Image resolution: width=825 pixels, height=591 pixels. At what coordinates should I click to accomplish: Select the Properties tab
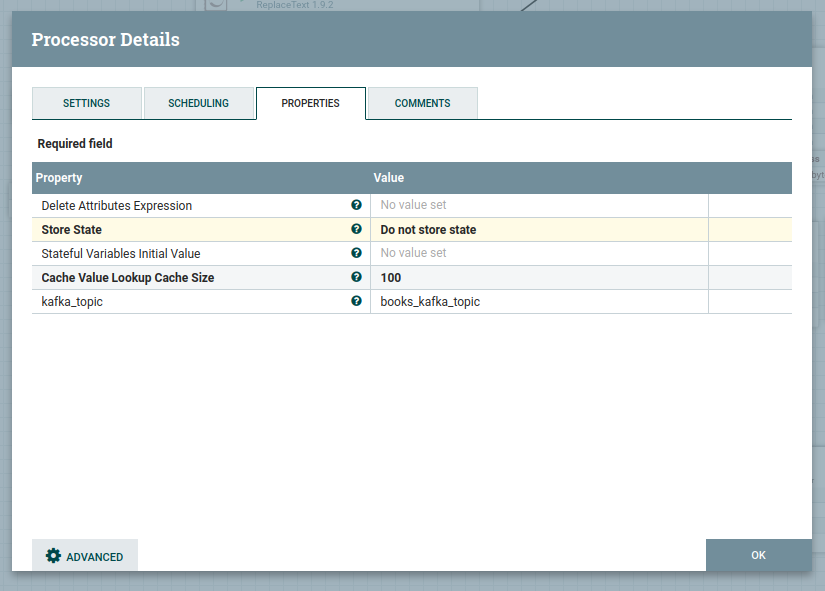click(310, 103)
